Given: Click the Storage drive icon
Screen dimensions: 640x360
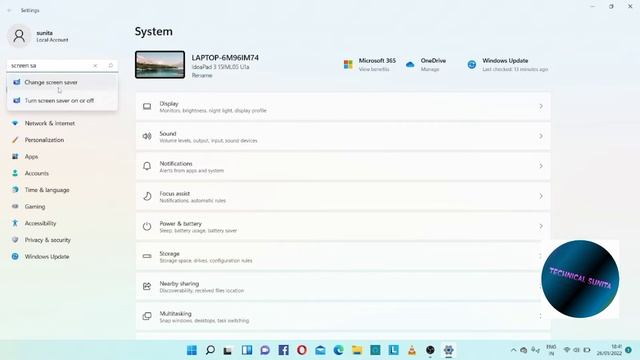Looking at the screenshot, I should (147, 256).
